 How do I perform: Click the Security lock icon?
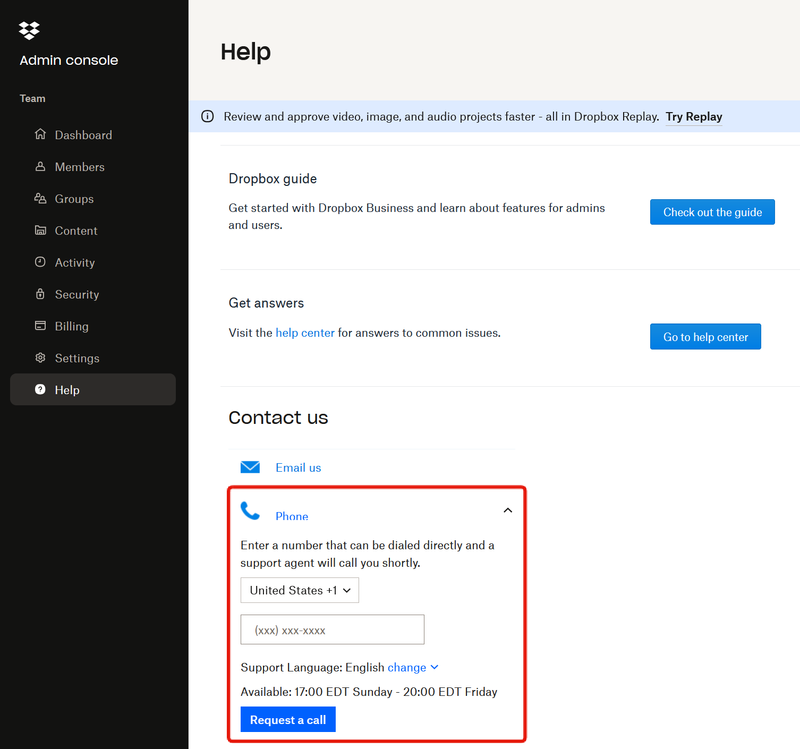[x=40, y=294]
